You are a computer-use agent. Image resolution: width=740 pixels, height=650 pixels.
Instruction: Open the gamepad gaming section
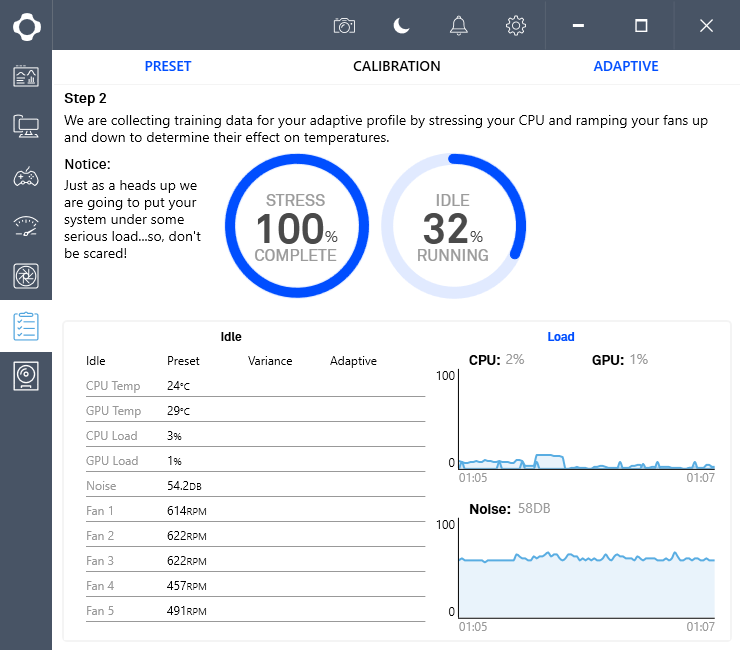pos(26,176)
